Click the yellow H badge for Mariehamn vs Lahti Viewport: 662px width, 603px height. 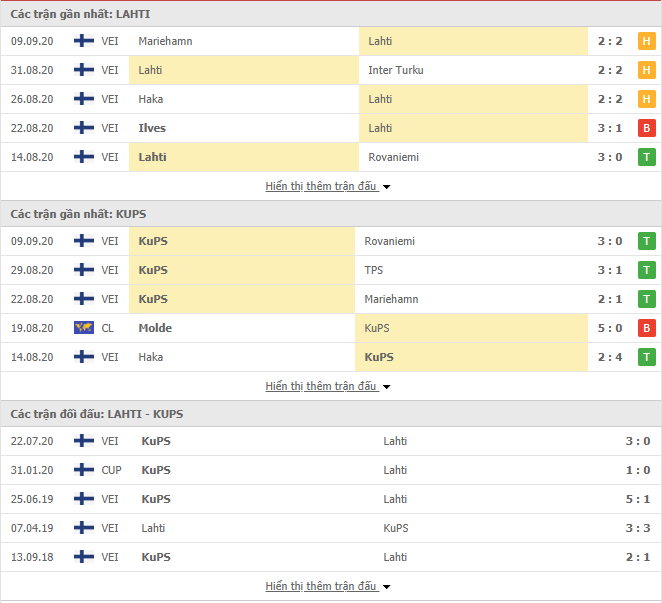click(646, 41)
